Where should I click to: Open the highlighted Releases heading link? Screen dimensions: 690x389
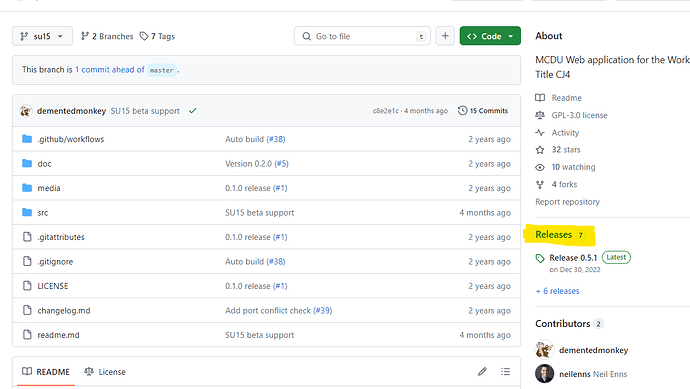click(x=554, y=235)
